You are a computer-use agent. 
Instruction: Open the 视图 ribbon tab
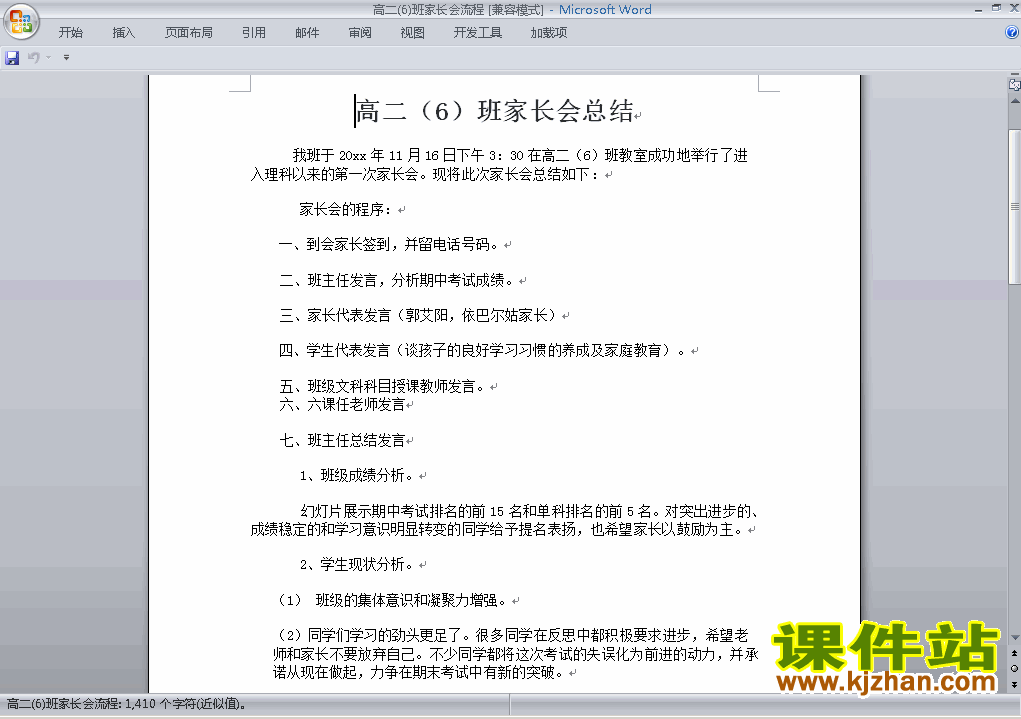(x=413, y=33)
